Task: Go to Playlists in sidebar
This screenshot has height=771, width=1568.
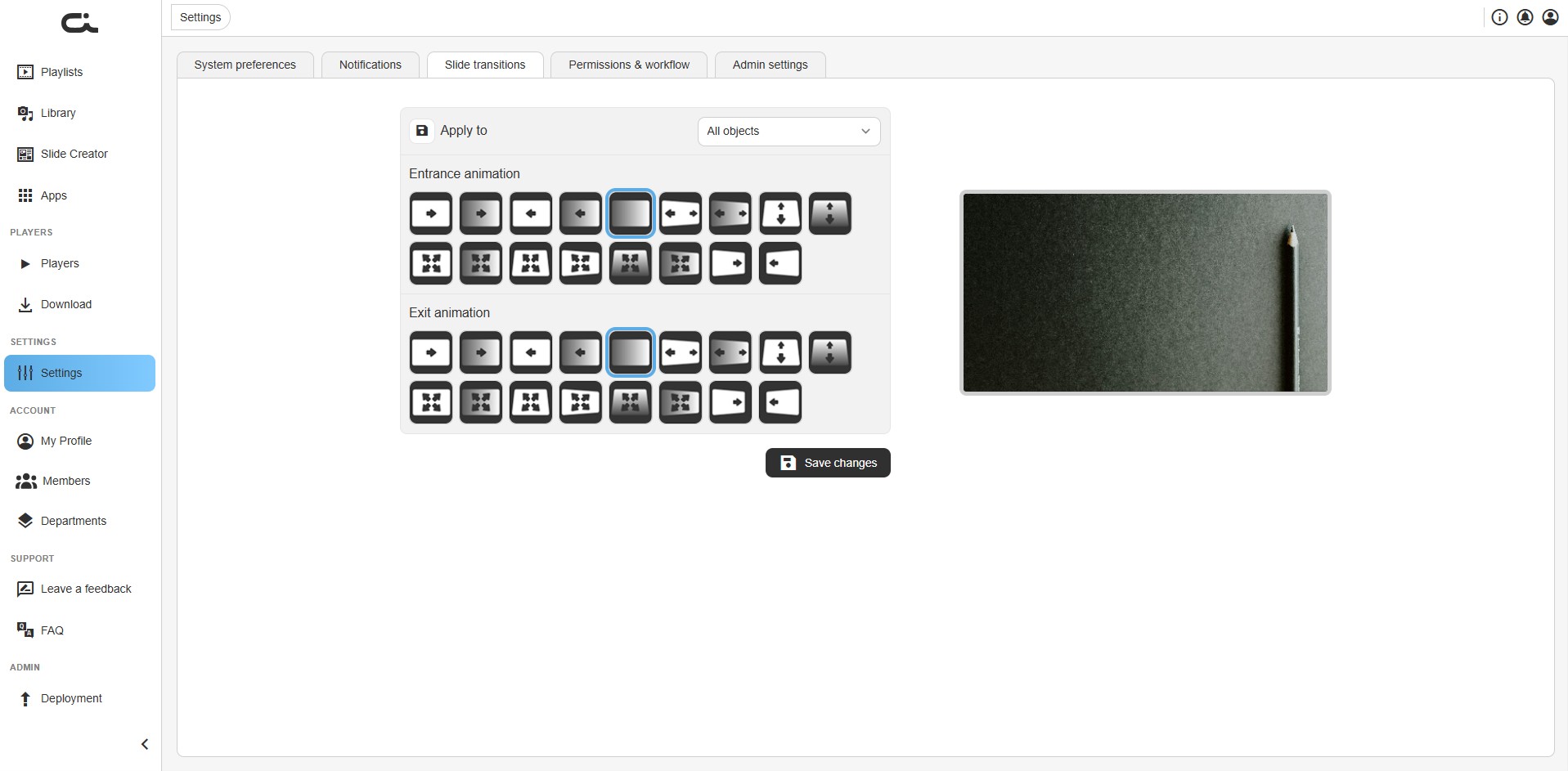Action: pos(79,72)
